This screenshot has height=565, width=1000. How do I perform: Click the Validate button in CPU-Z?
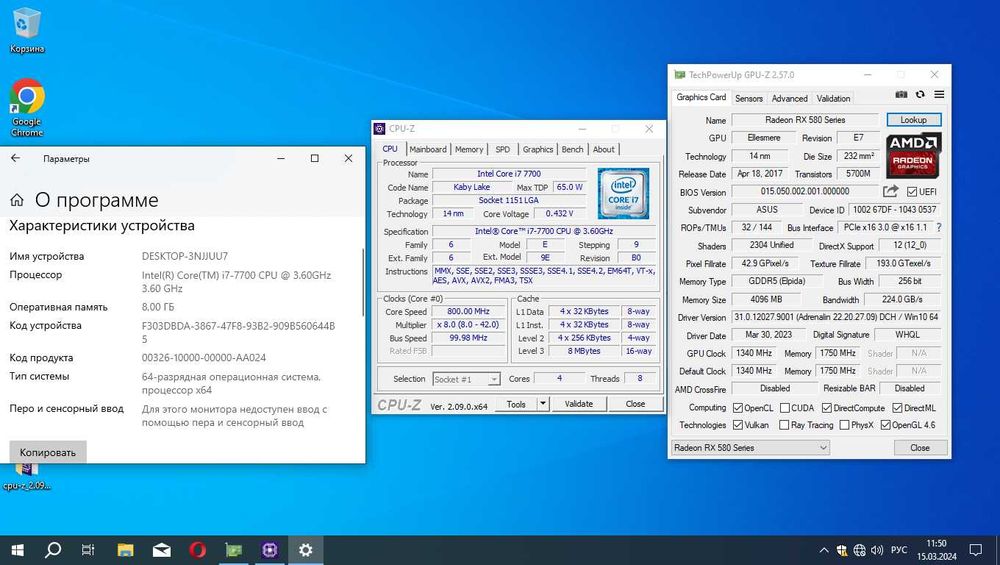point(579,404)
